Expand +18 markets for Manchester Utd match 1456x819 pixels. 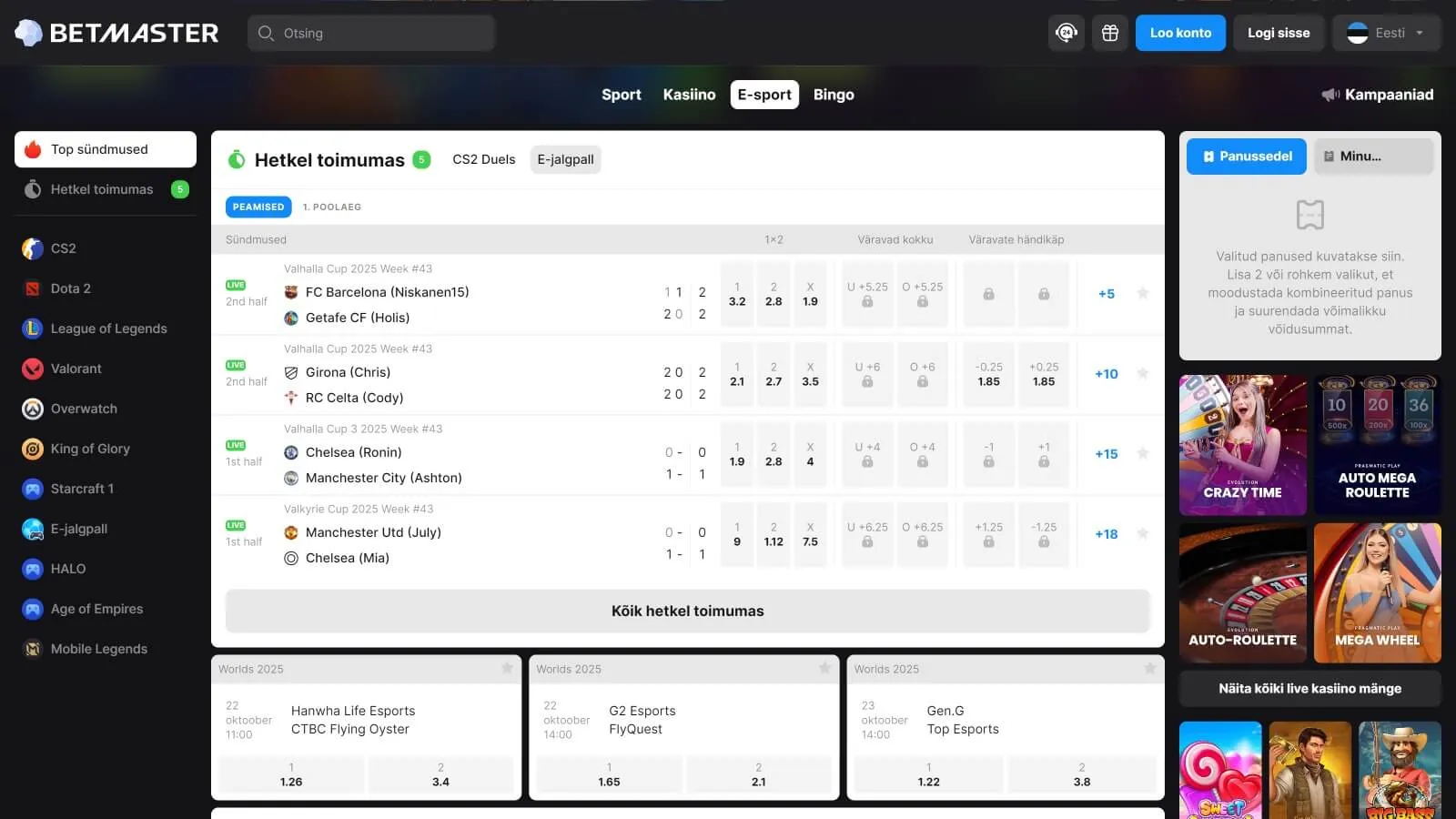click(x=1106, y=534)
